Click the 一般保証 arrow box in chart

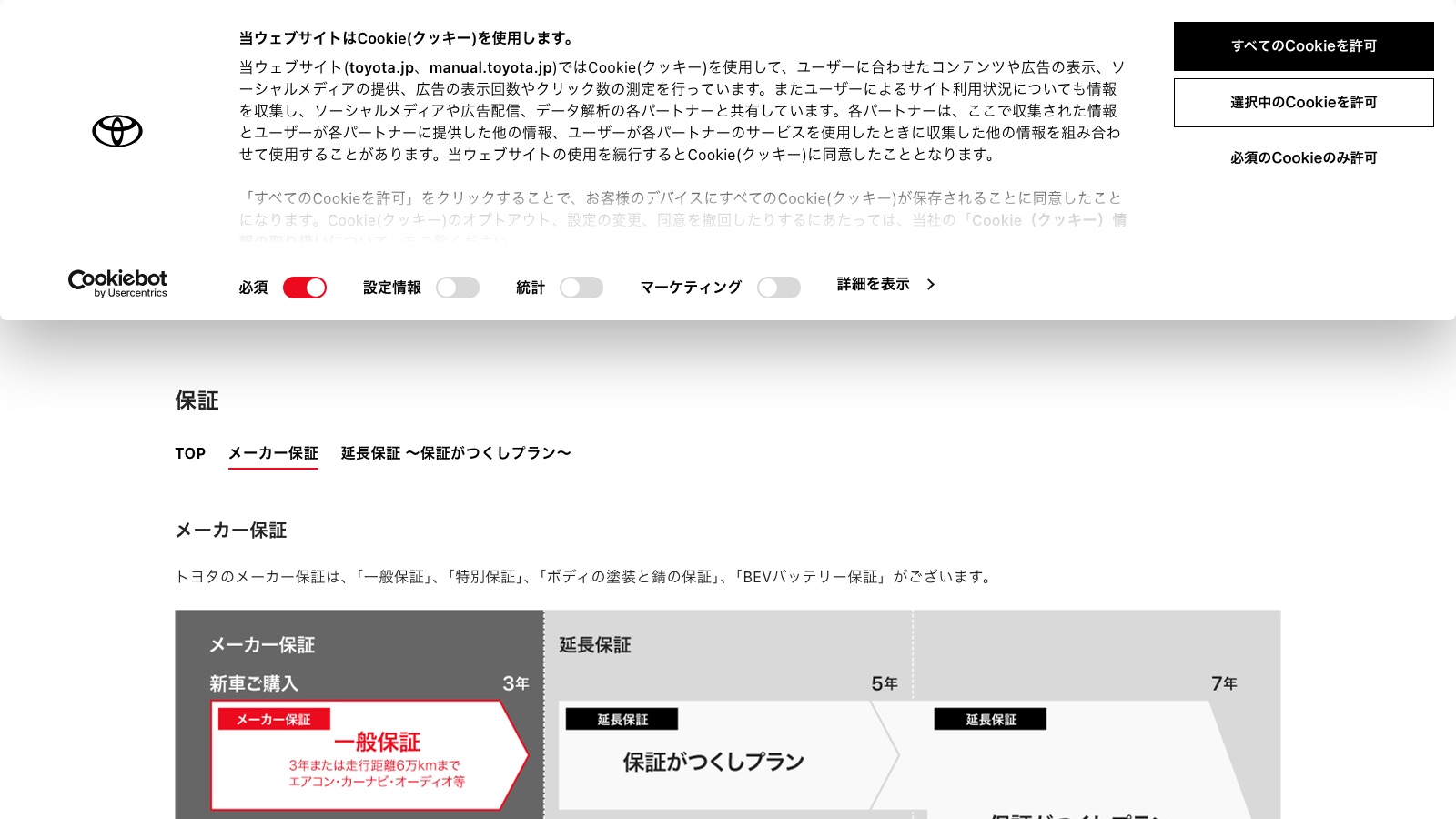(369, 755)
